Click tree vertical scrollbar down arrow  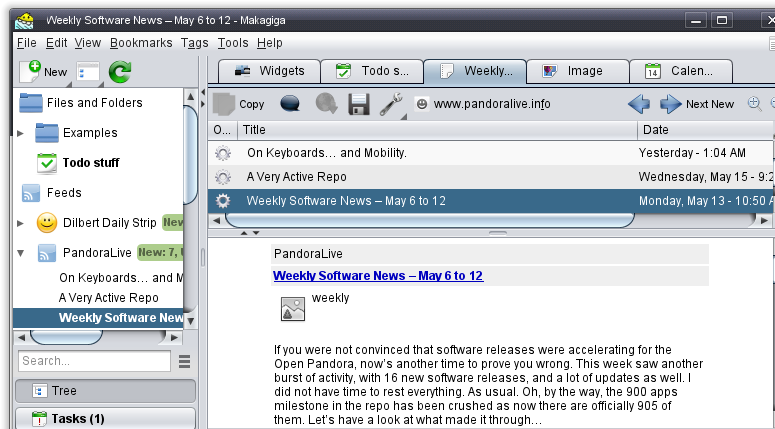pos(191,321)
